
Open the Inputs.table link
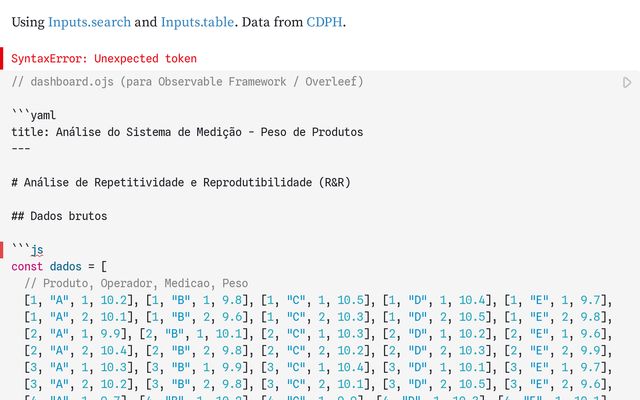(x=198, y=22)
